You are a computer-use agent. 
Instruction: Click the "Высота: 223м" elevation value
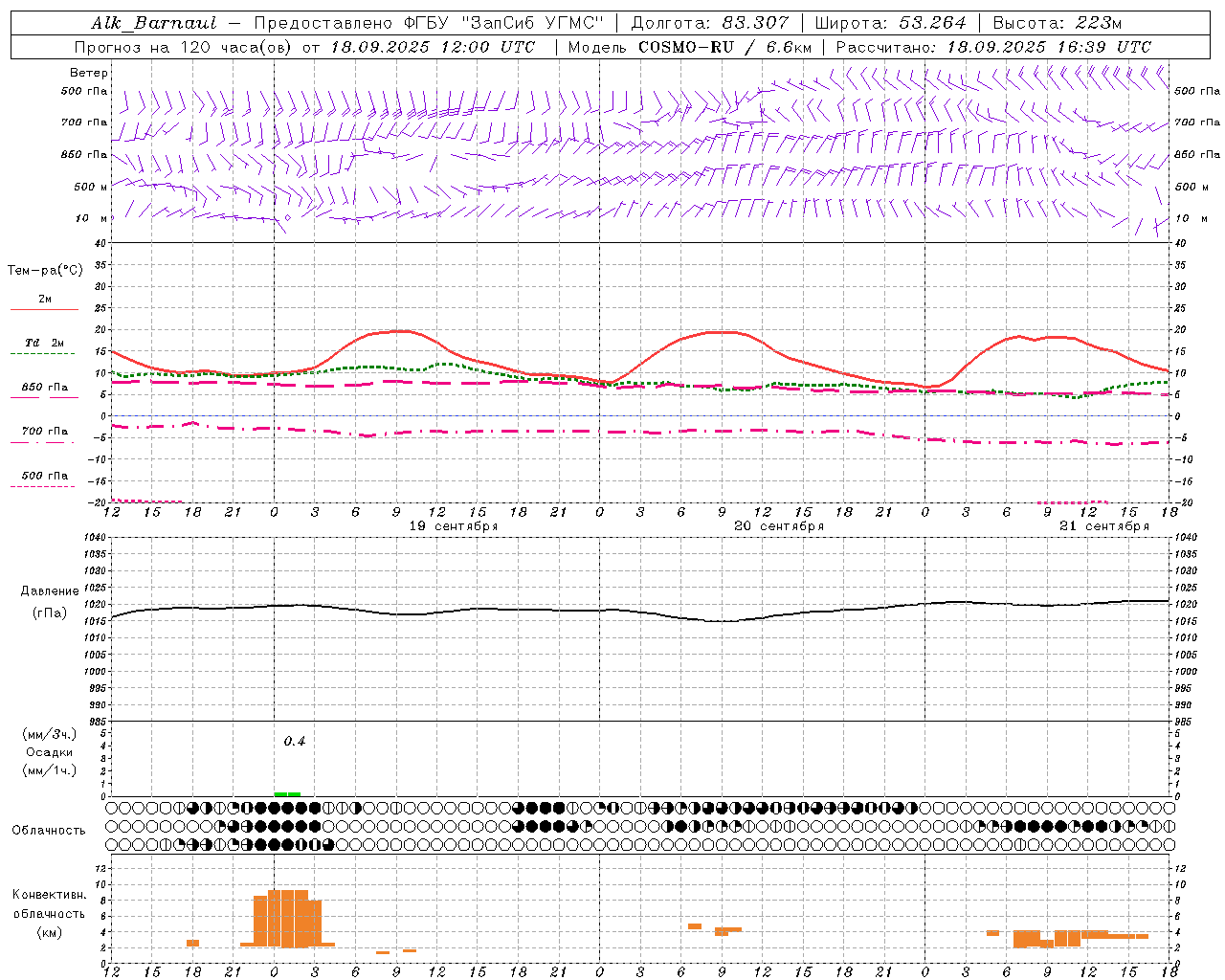coord(1058,23)
